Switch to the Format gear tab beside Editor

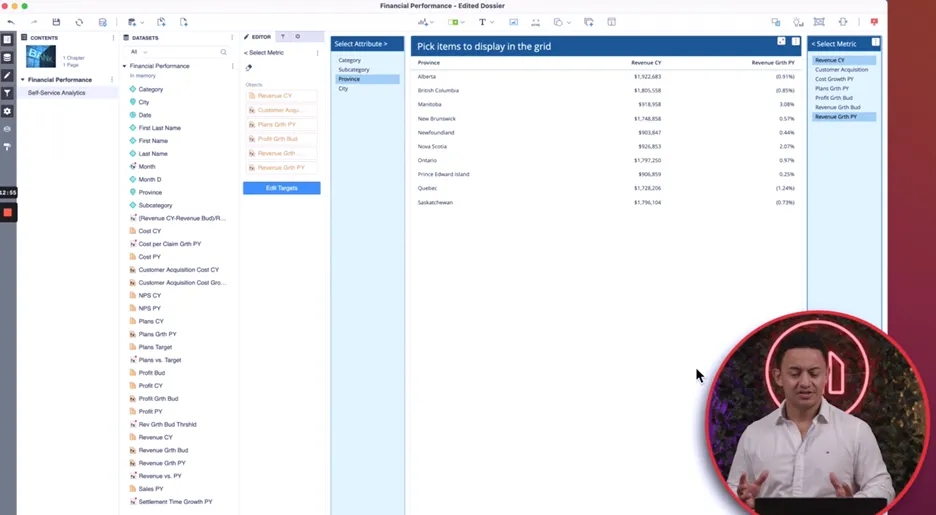coord(297,37)
